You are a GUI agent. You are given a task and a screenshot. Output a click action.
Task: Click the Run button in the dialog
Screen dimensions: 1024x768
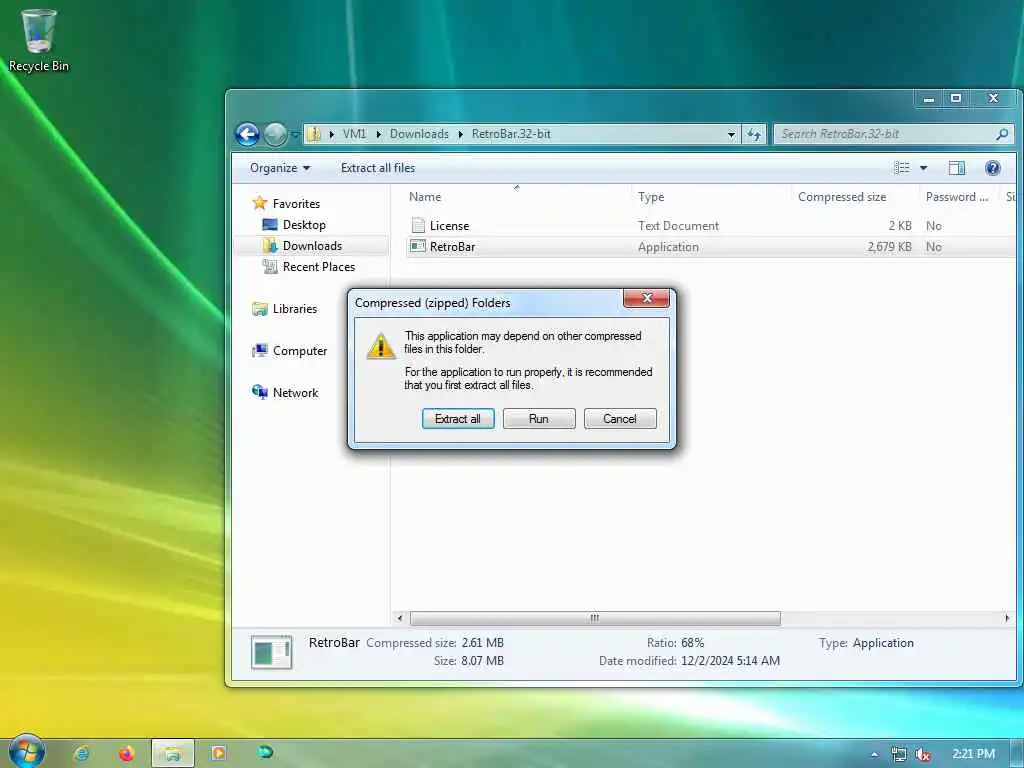coord(539,419)
